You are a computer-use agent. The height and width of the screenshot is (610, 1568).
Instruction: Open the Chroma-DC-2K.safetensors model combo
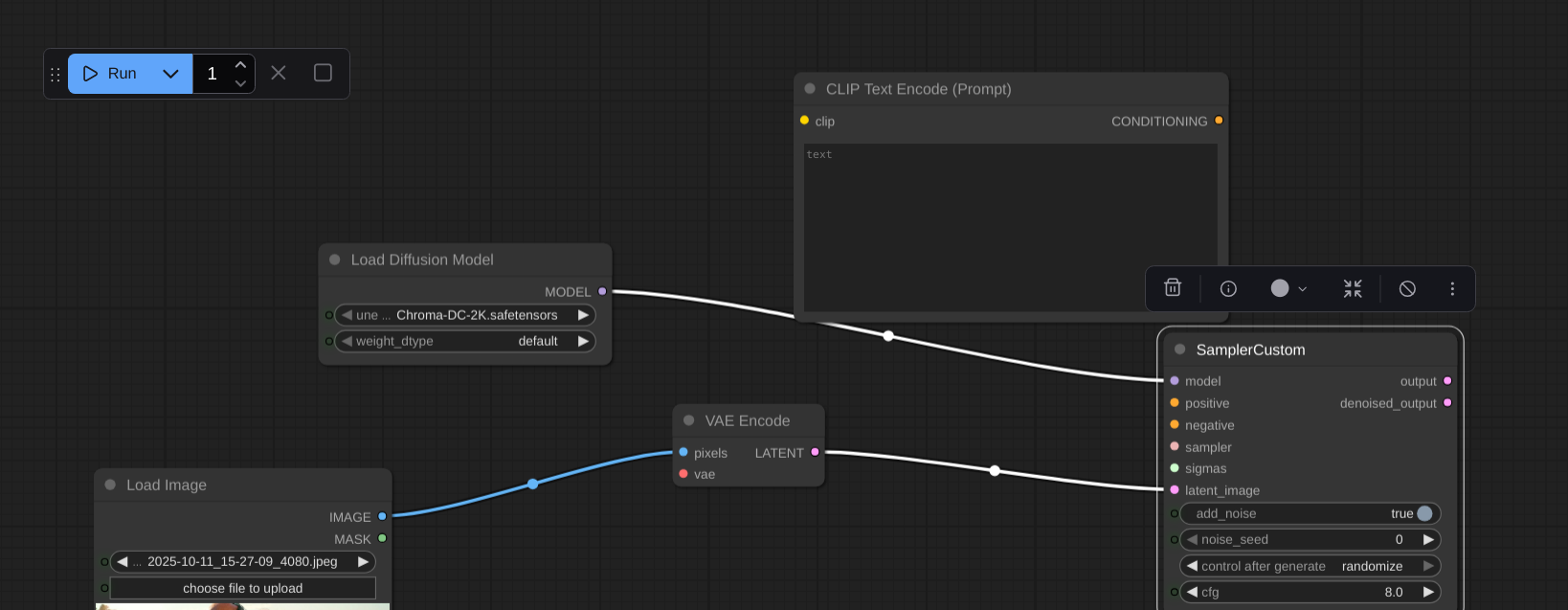click(465, 315)
